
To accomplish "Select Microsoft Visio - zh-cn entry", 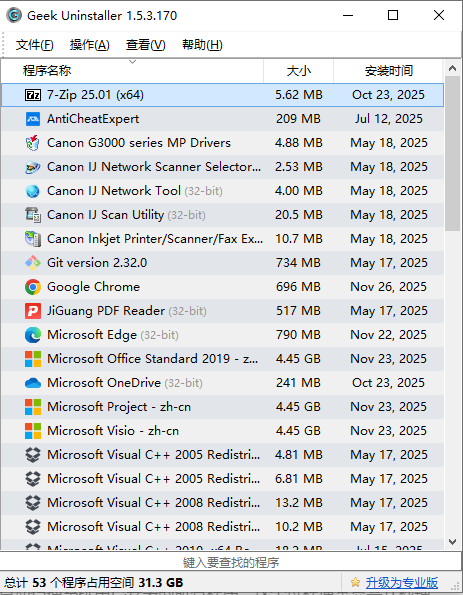I will (x=222, y=431).
